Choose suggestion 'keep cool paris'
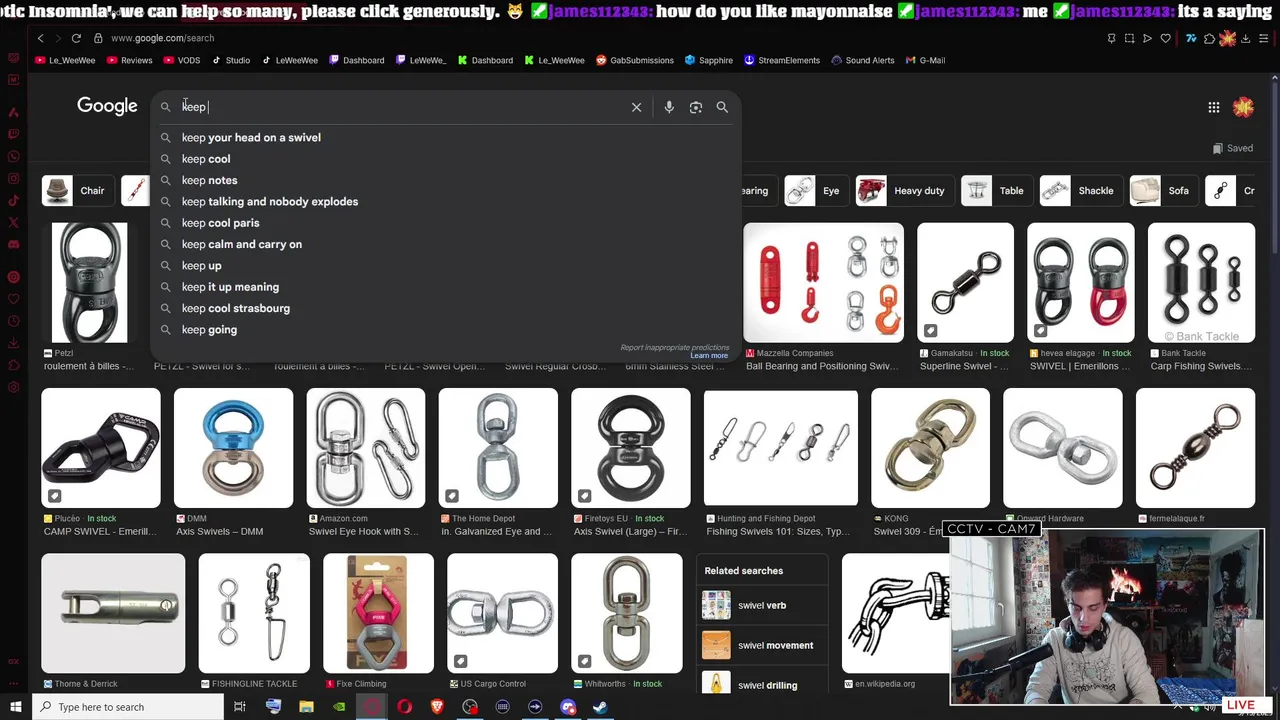The image size is (1280, 720). pos(446,223)
